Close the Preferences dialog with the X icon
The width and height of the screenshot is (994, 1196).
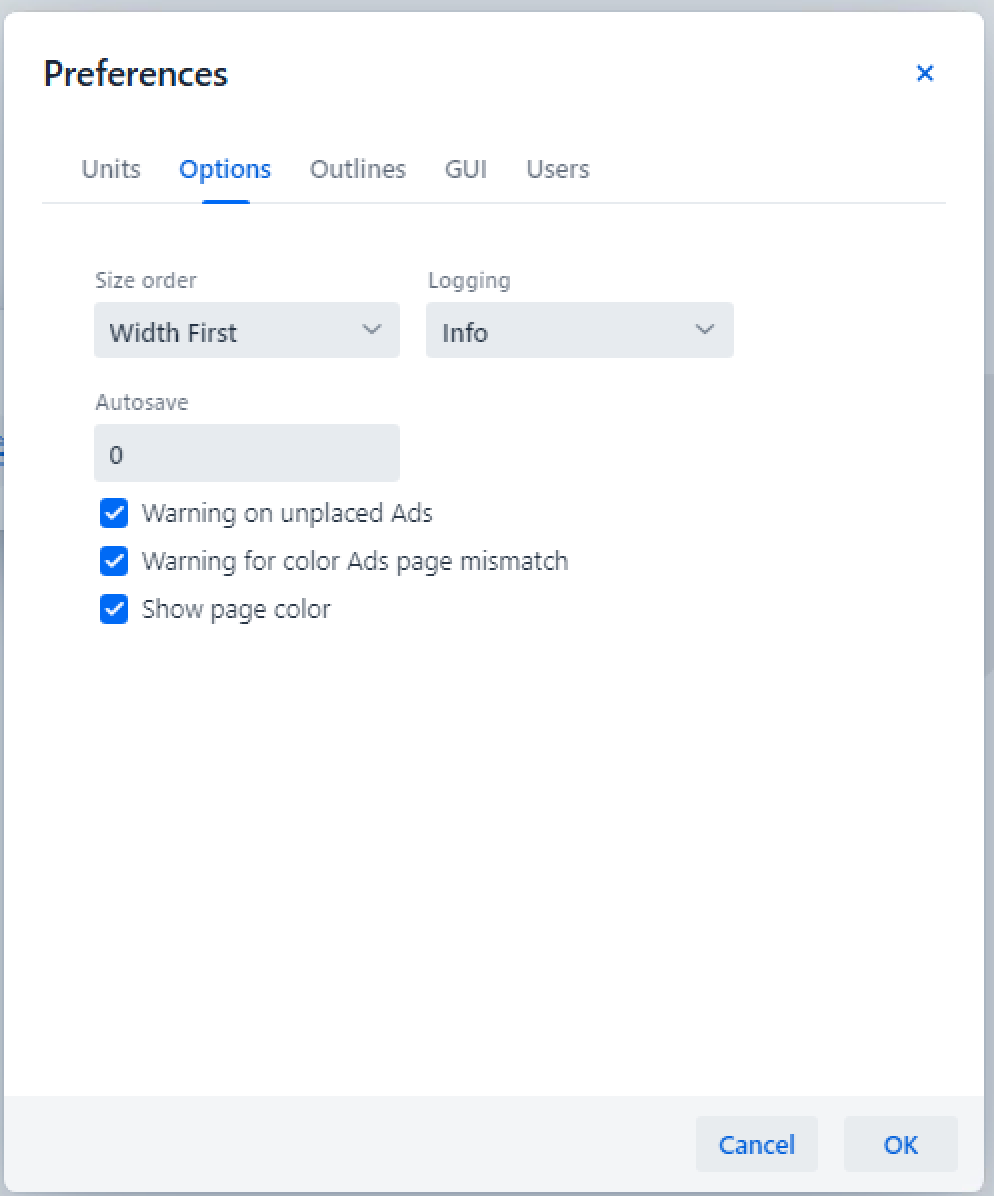point(924,73)
